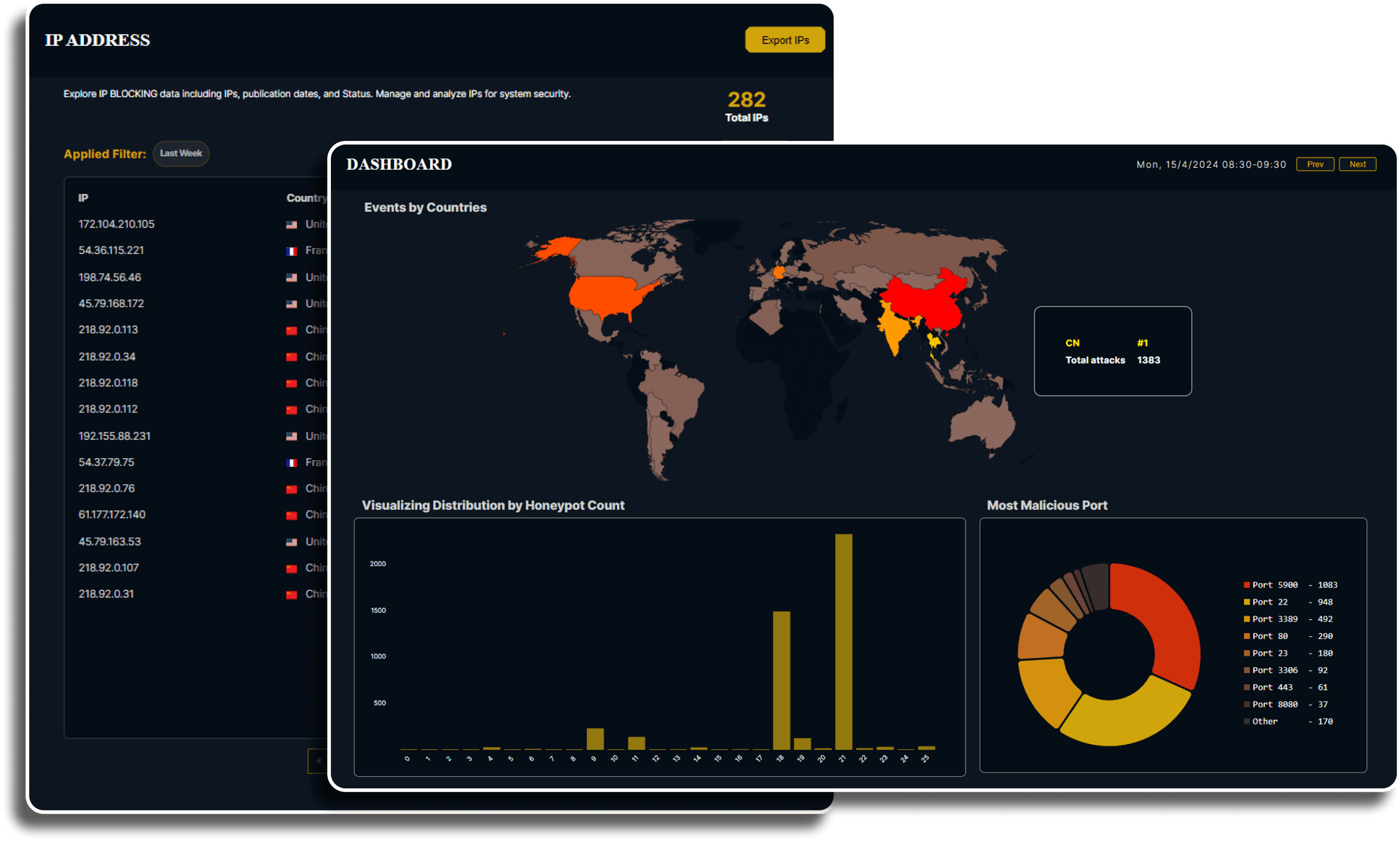Select the Port 22 legend entry
Screen dimensions: 1400x841
pos(1269,602)
